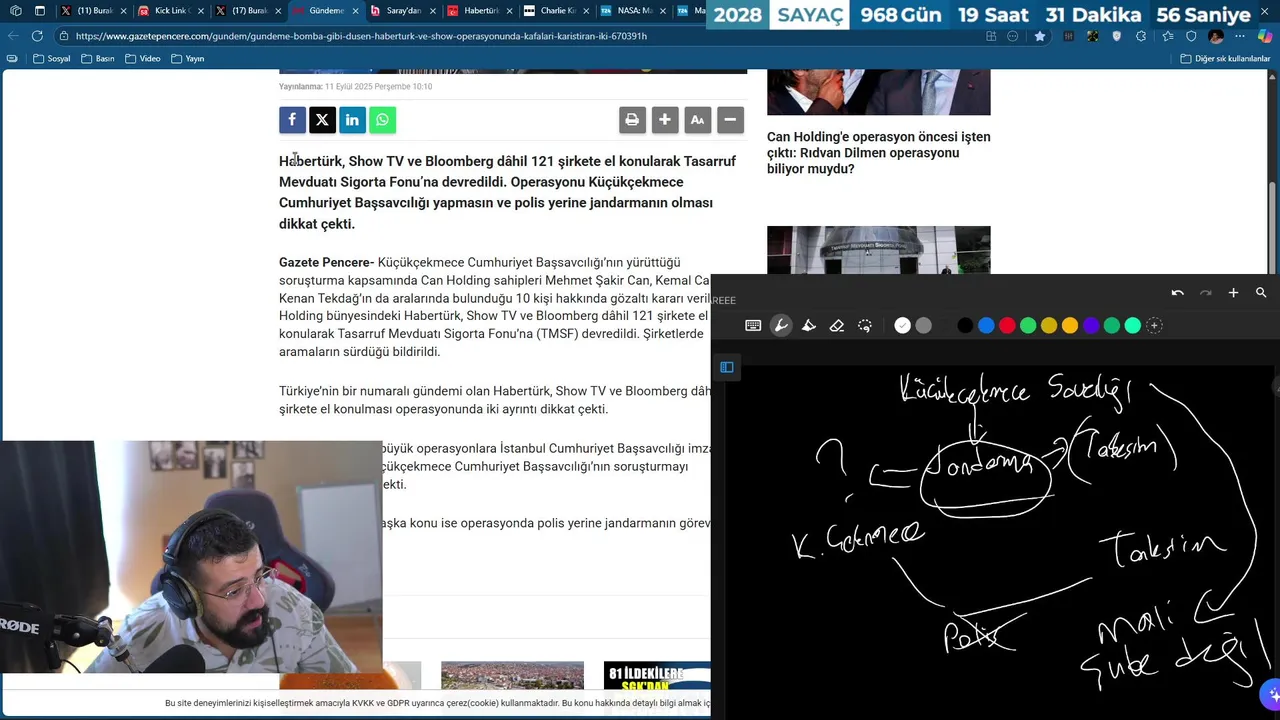Pick the red pen color
Screen dimensions: 1280x720
(1007, 325)
